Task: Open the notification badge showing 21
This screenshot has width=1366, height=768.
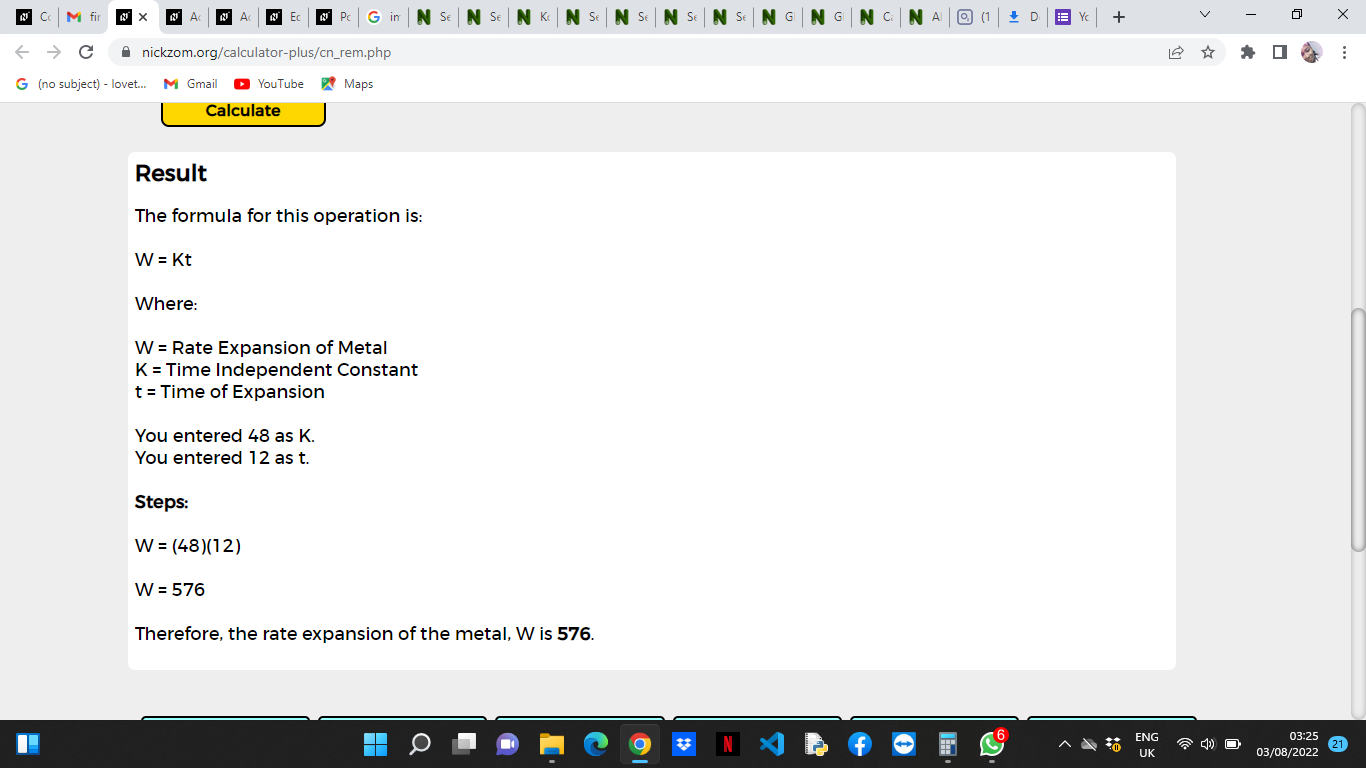Action: click(1339, 744)
